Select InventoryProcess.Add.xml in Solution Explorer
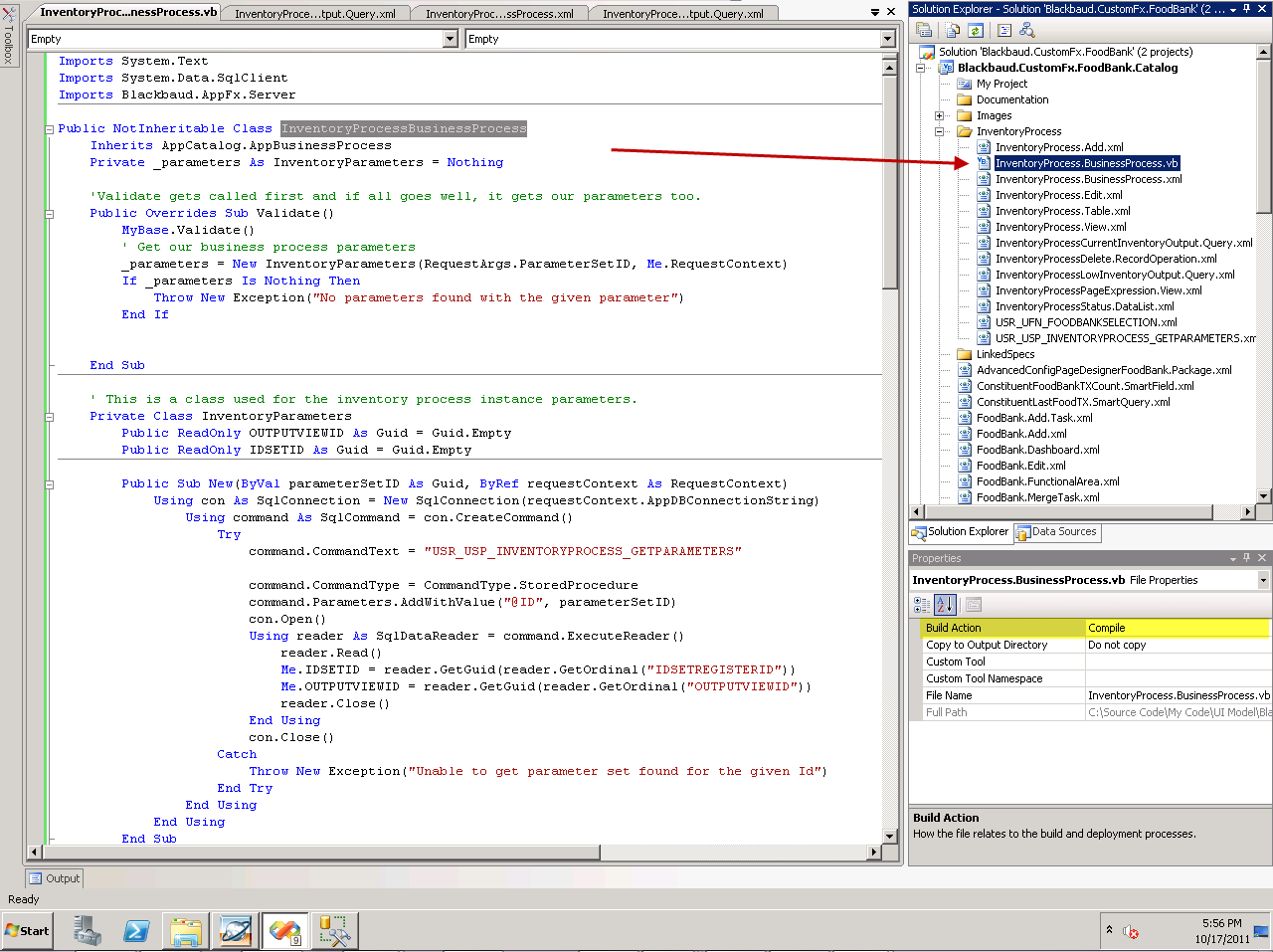 pos(1058,147)
